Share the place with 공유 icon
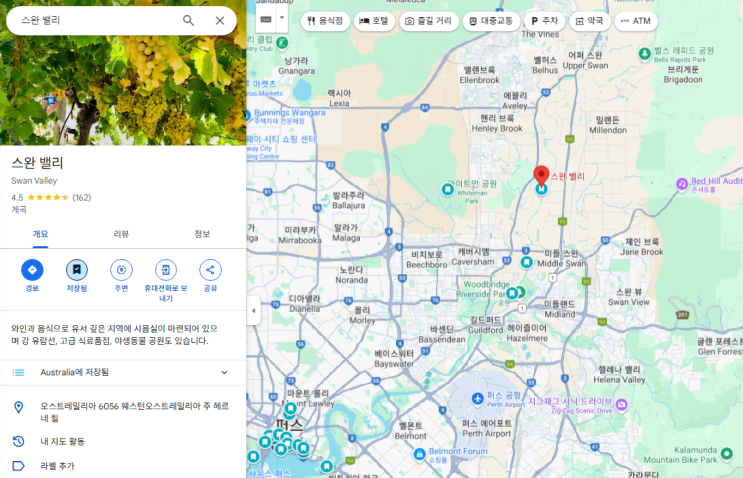 pyautogui.click(x=210, y=270)
